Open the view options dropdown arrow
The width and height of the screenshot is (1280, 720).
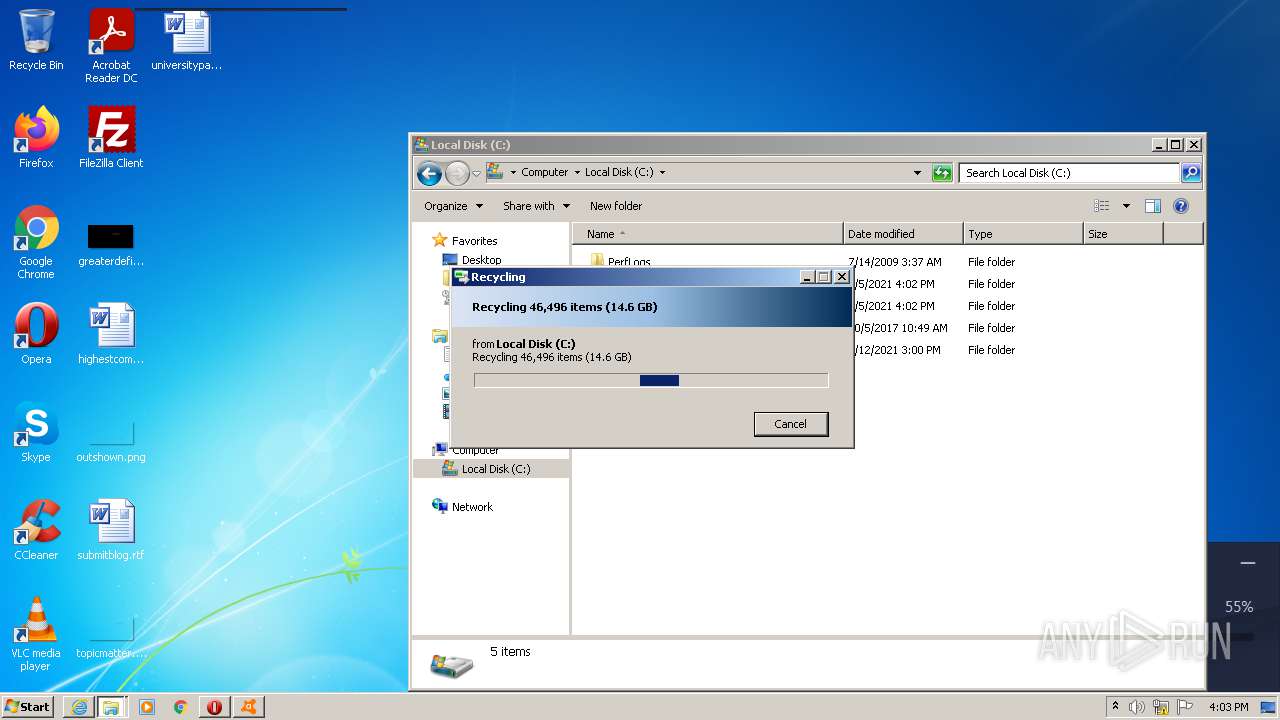tap(1126, 206)
